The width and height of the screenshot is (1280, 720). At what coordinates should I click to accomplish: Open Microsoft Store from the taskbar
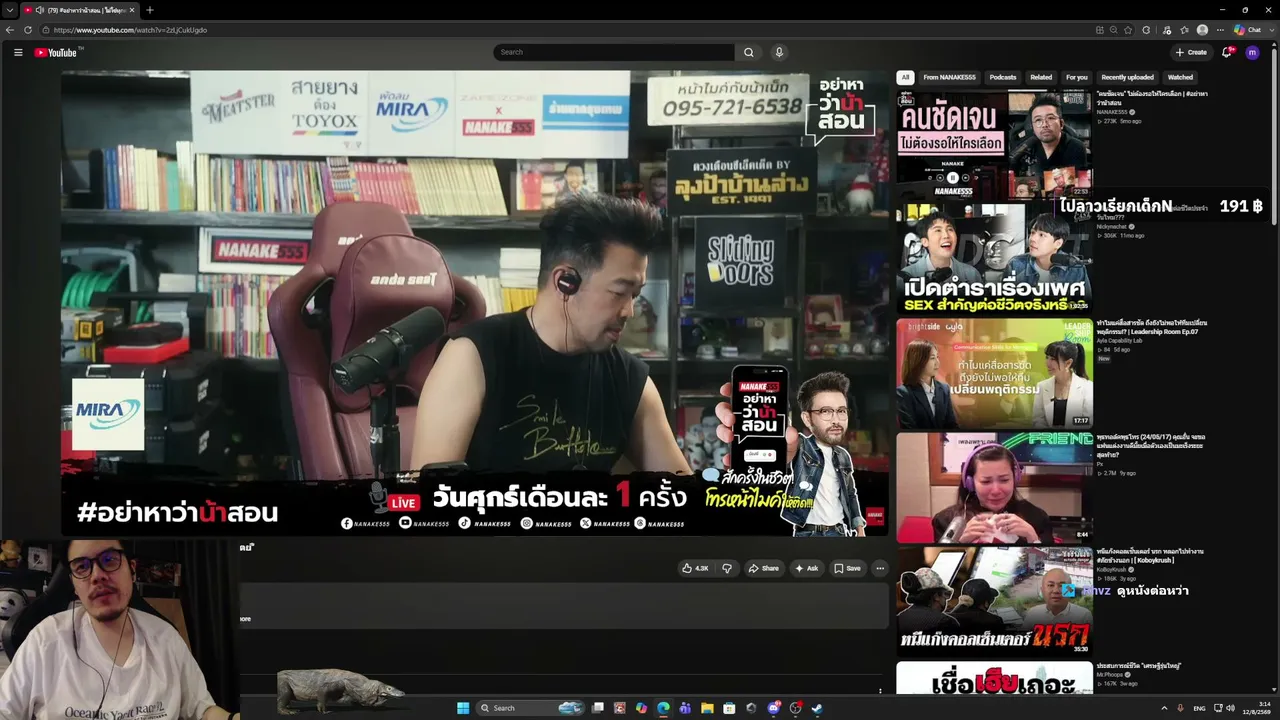(x=729, y=708)
